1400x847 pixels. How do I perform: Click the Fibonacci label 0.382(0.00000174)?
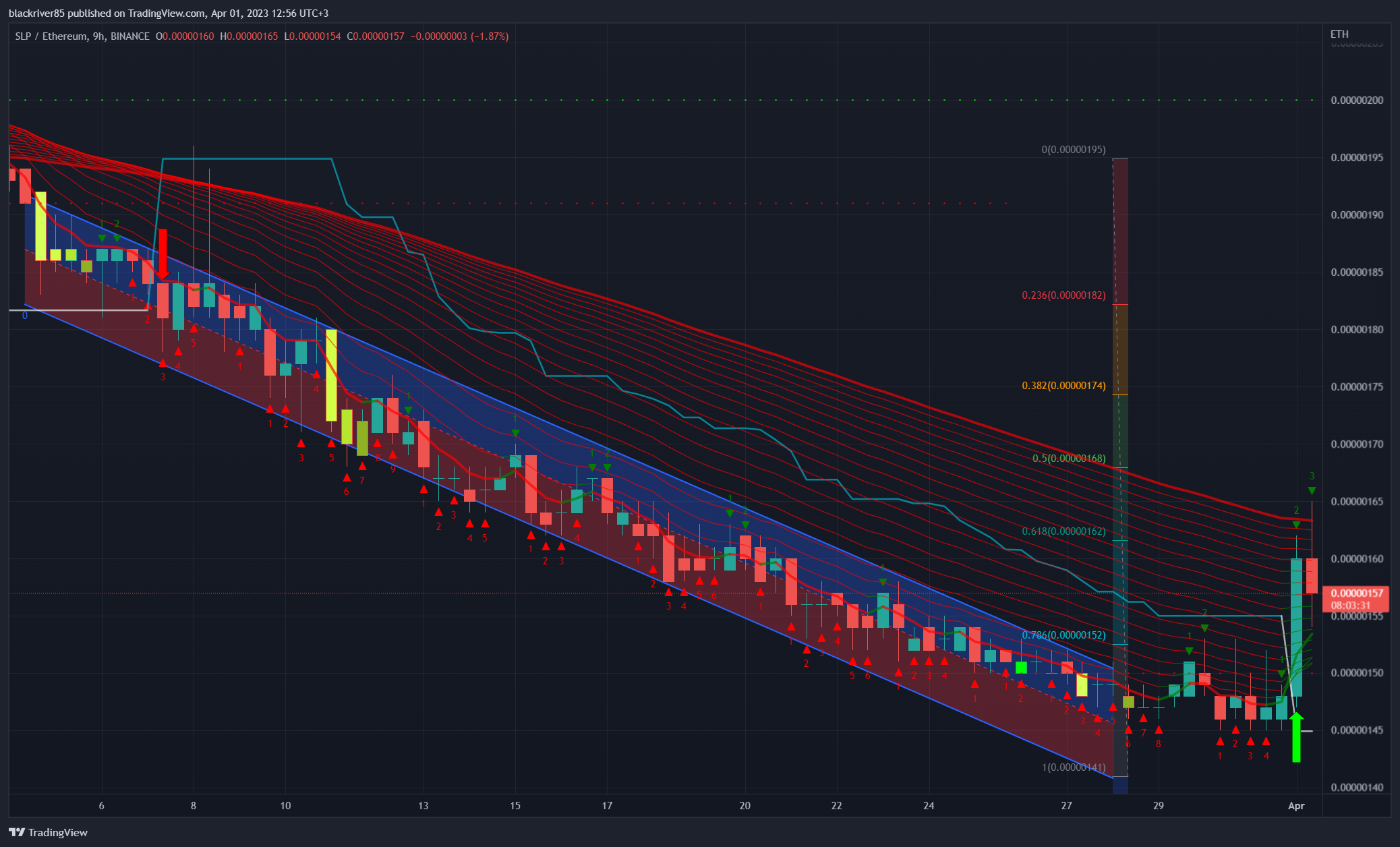pyautogui.click(x=1063, y=386)
